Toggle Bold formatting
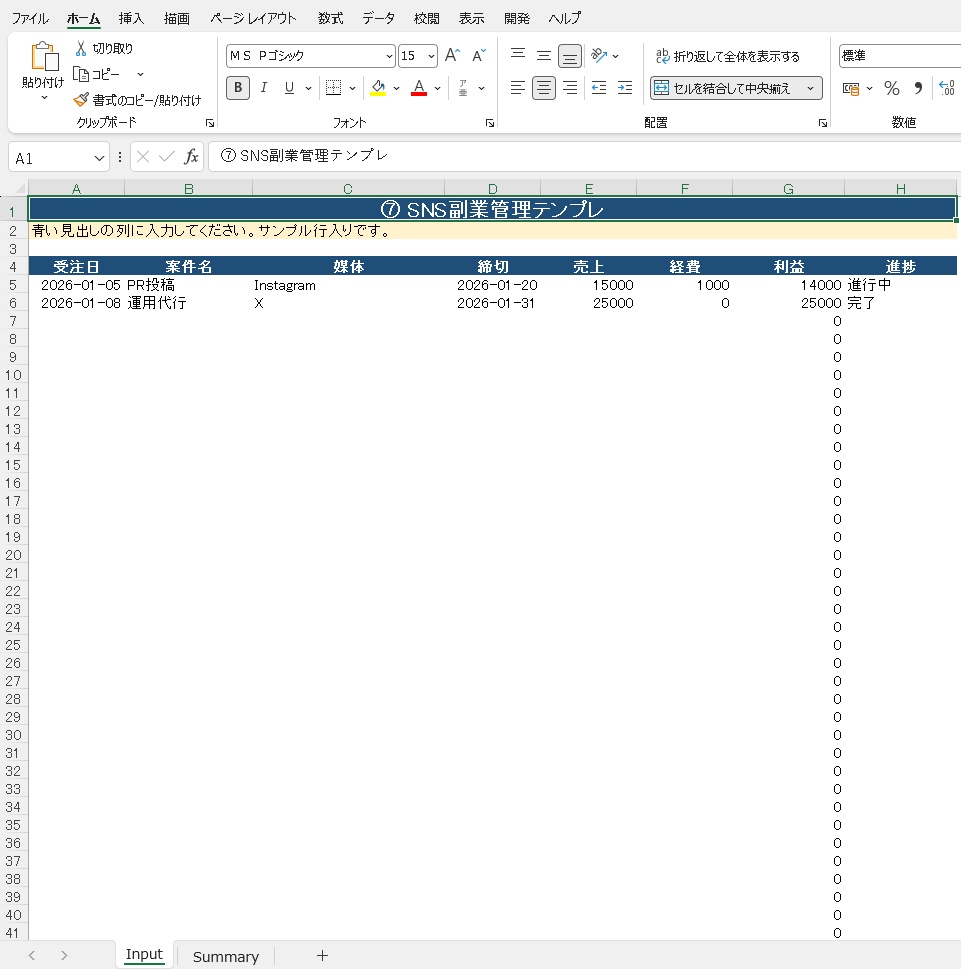This screenshot has width=961, height=969. [x=237, y=88]
